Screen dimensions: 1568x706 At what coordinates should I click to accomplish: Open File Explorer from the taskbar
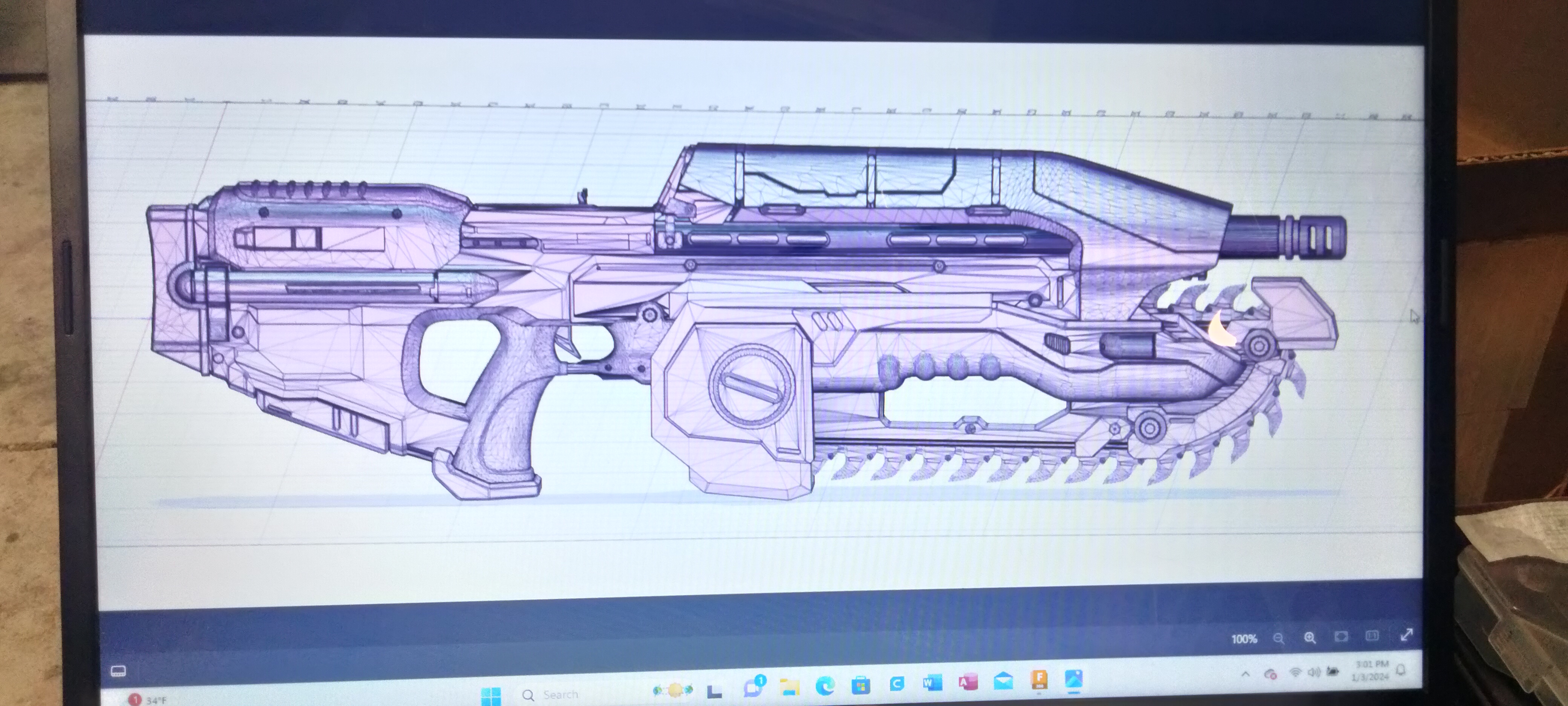click(790, 687)
